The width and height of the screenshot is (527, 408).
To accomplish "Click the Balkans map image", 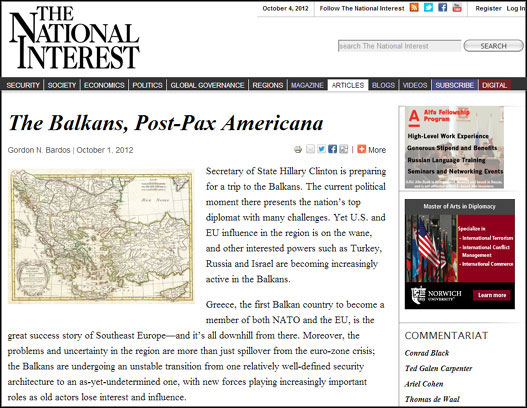I will (x=101, y=236).
